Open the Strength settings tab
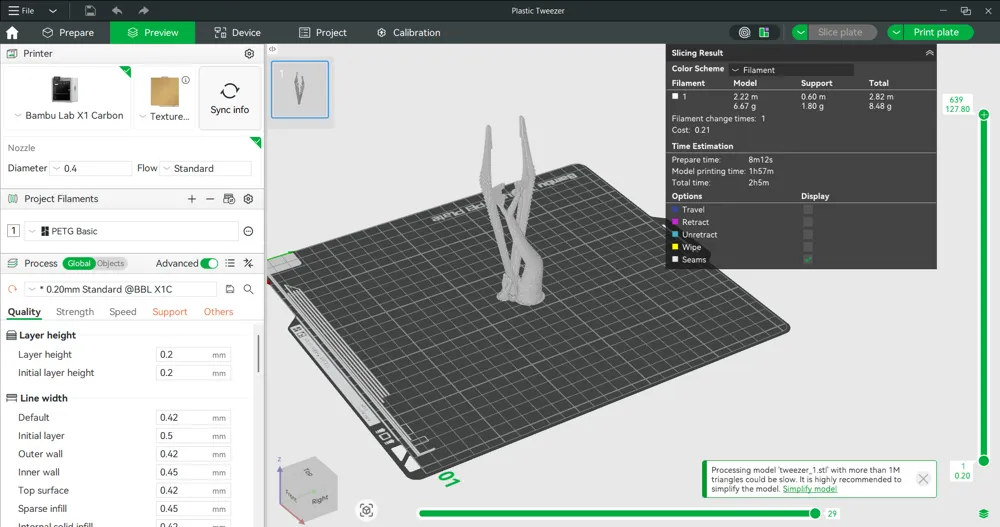1000x527 pixels. [75, 312]
